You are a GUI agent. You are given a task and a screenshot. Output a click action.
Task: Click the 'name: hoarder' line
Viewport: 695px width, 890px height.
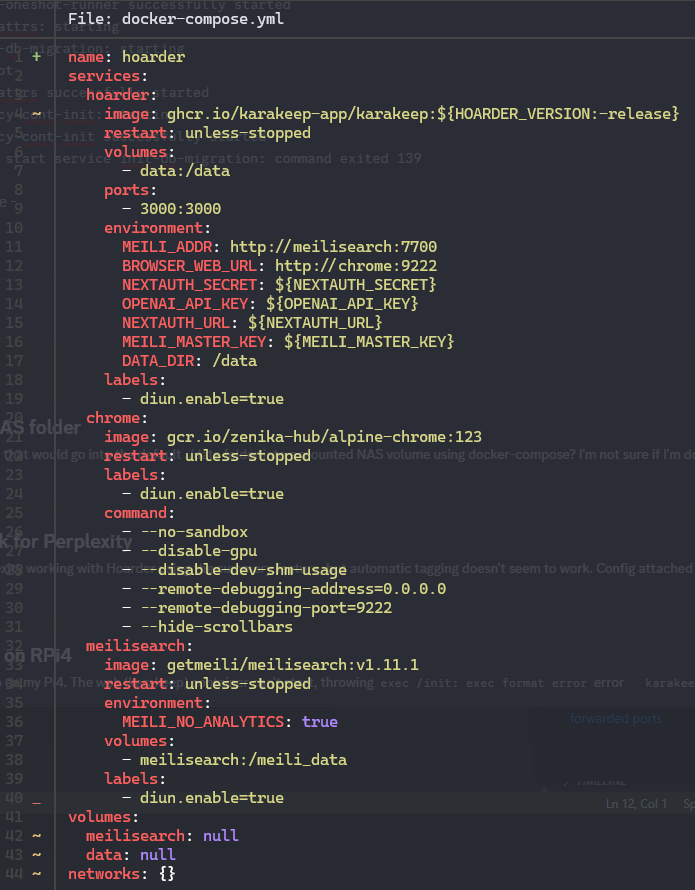coord(127,57)
